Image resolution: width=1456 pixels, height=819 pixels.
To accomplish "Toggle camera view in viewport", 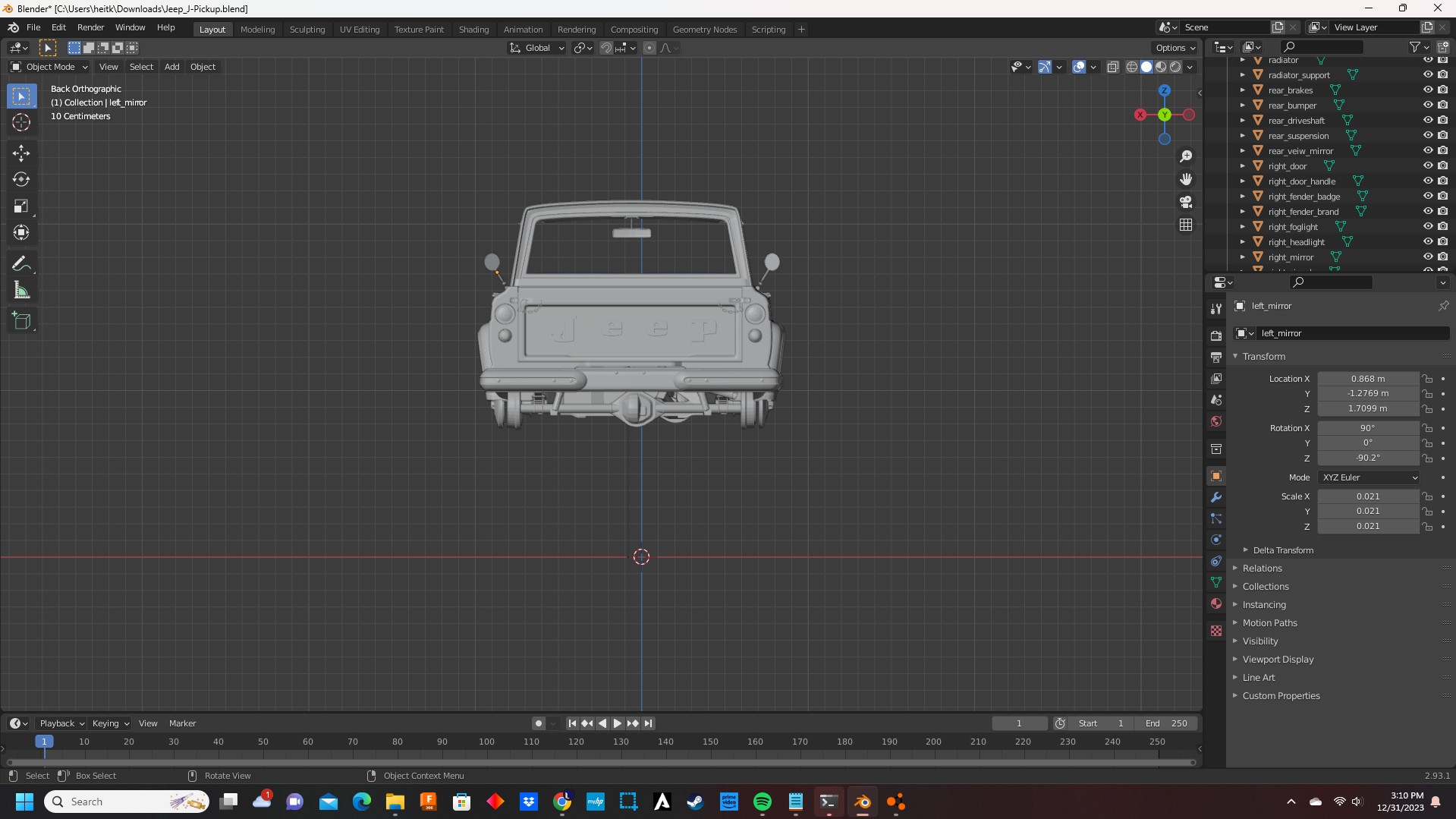I will pos(1186,202).
